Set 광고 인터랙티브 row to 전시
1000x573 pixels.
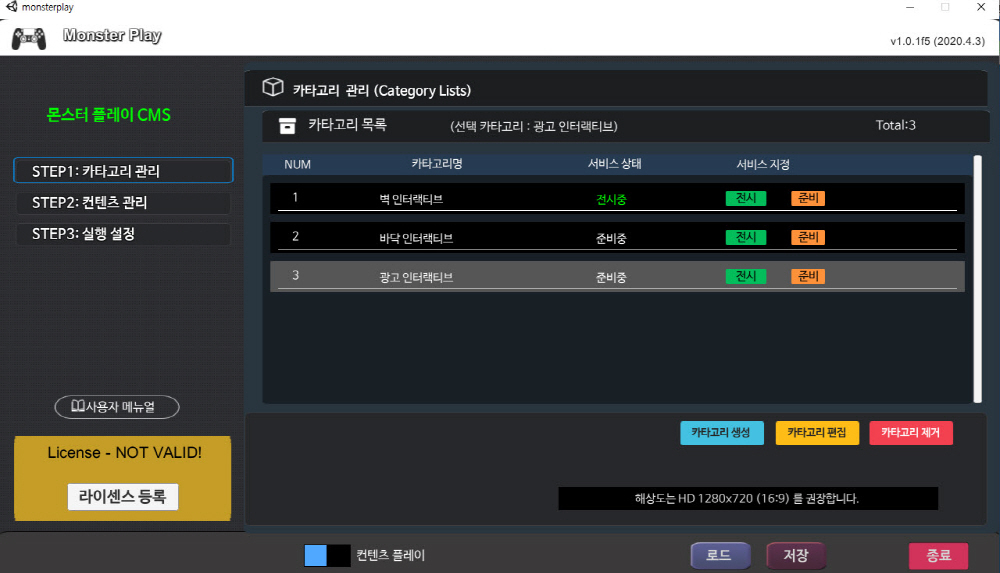[x=746, y=276]
